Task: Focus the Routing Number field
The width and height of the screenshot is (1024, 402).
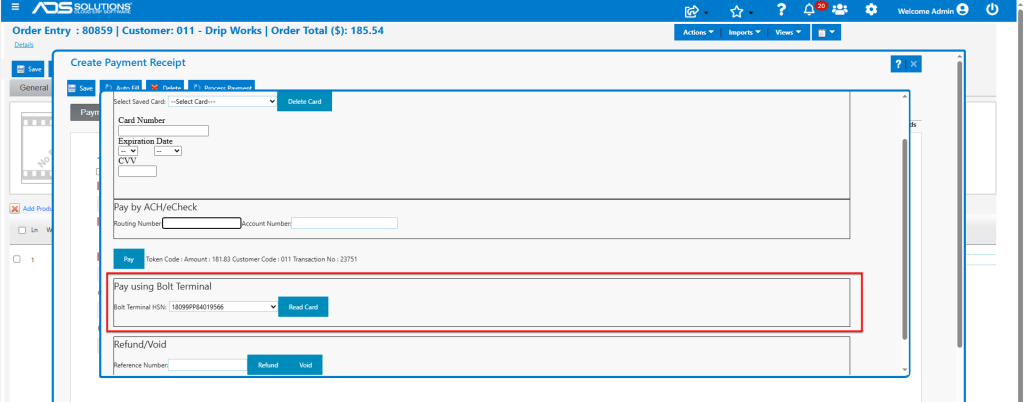Action: pyautogui.click(x=202, y=223)
